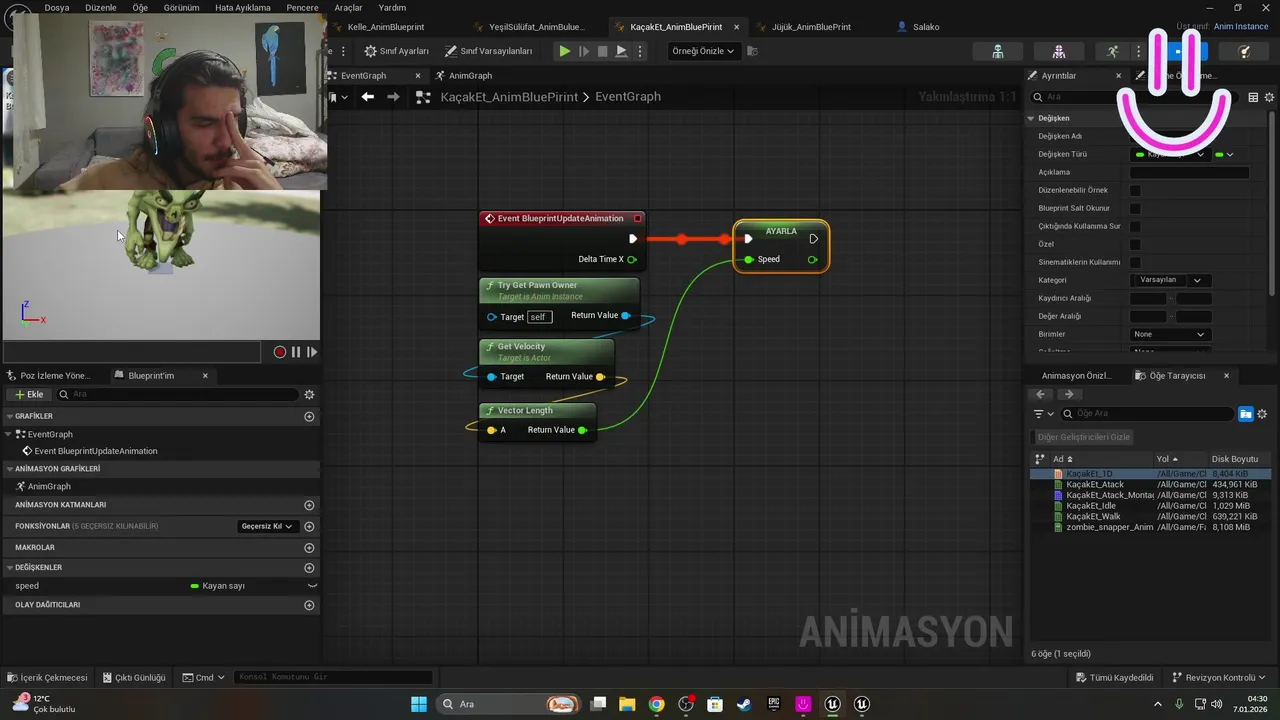Screen dimensions: 1280x720
Task: Switch to the Animasyon Önizleme tab
Action: 1076,376
